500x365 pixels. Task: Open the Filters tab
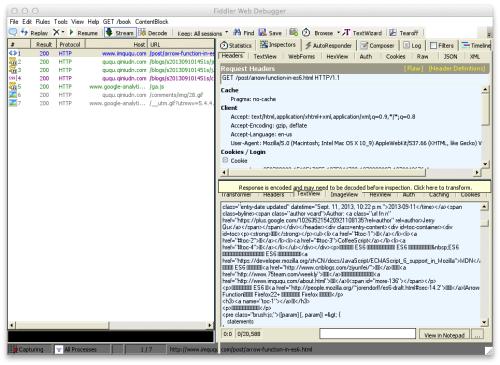442,45
